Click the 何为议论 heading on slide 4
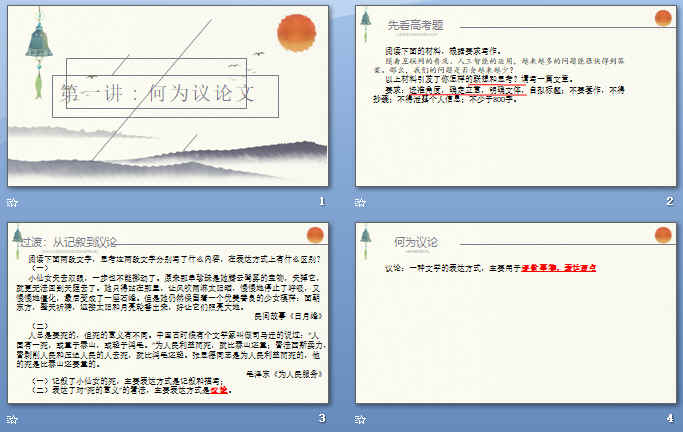Image resolution: width=683 pixels, height=432 pixels. pyautogui.click(x=416, y=242)
